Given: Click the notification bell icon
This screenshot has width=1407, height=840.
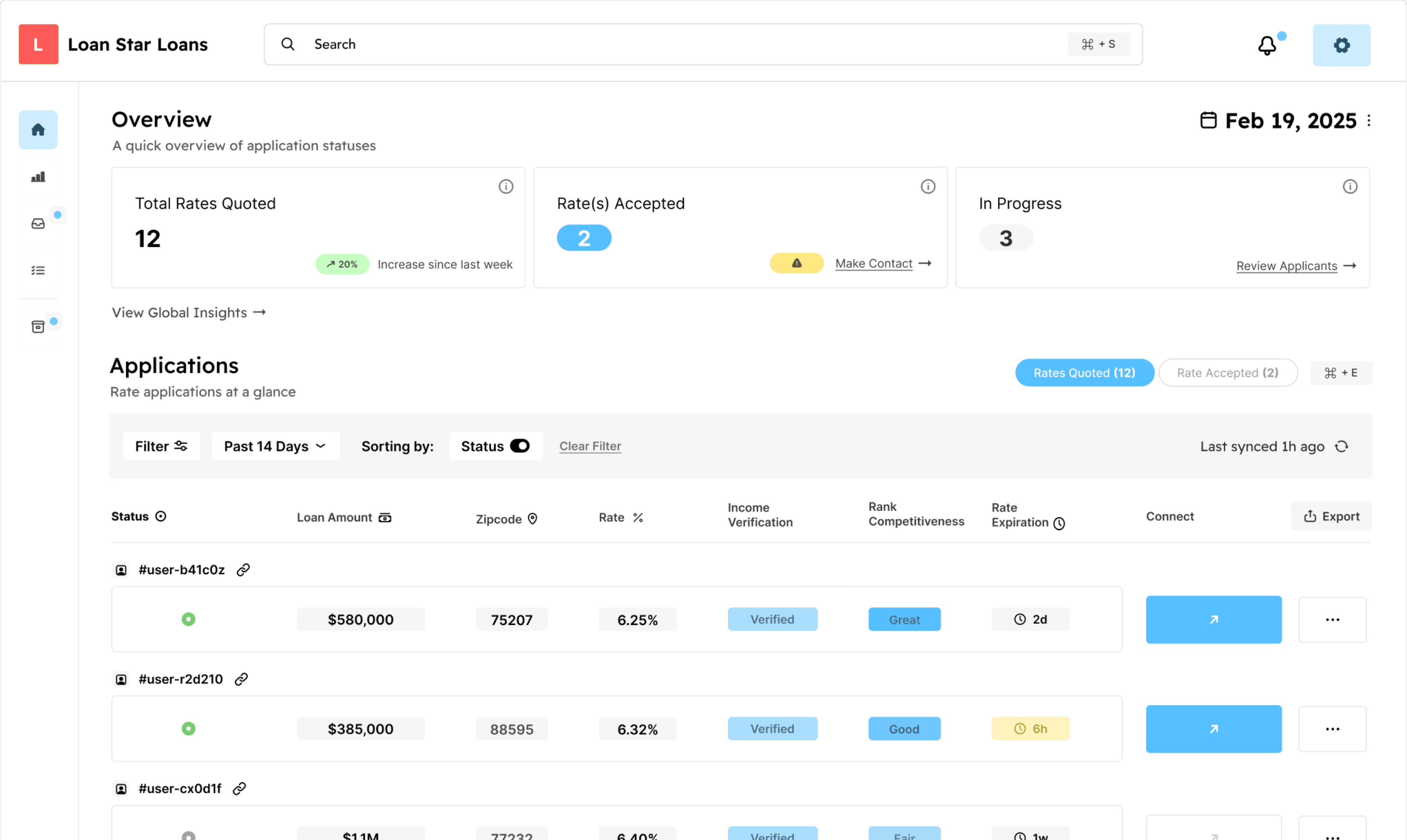Looking at the screenshot, I should (1267, 45).
